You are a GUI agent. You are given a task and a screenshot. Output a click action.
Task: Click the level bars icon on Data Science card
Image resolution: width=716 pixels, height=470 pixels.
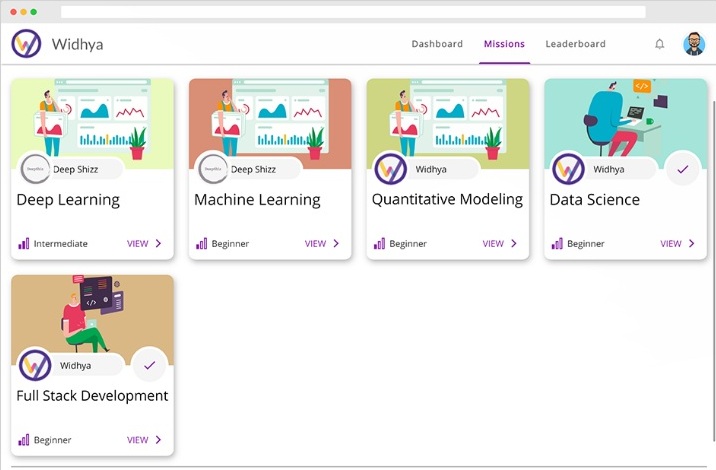click(x=557, y=243)
